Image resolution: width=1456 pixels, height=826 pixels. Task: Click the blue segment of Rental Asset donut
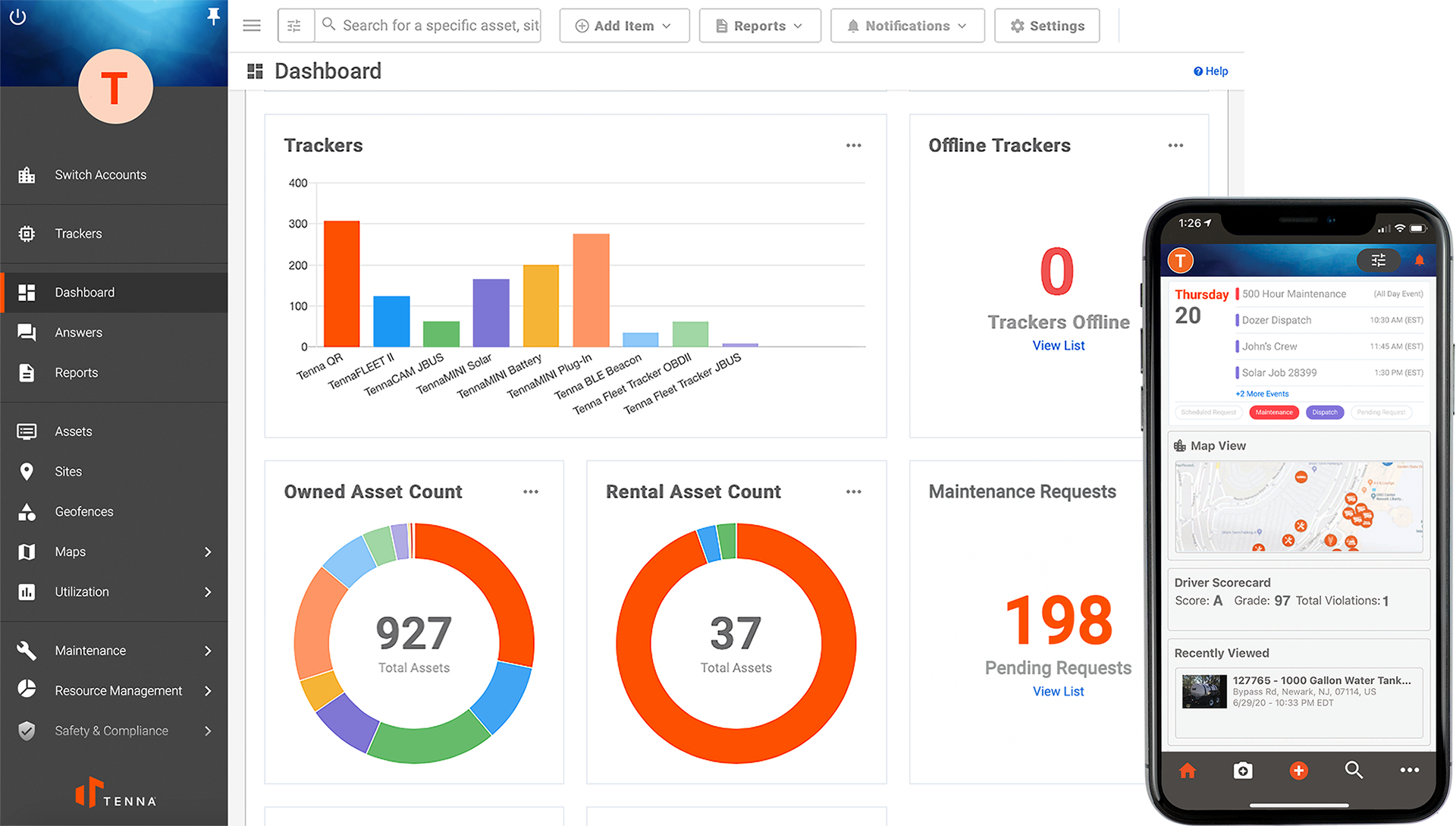point(708,545)
